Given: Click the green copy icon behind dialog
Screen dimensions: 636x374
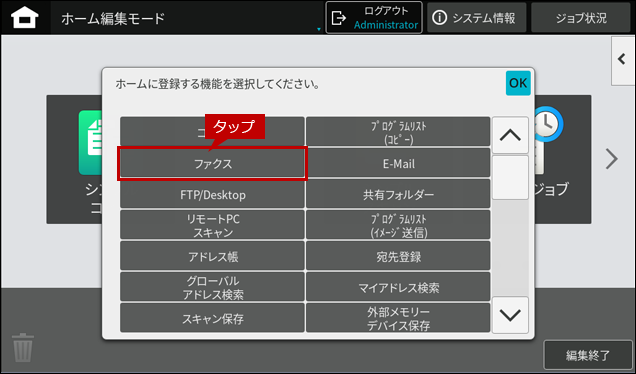Looking at the screenshot, I should [x=90, y=142].
